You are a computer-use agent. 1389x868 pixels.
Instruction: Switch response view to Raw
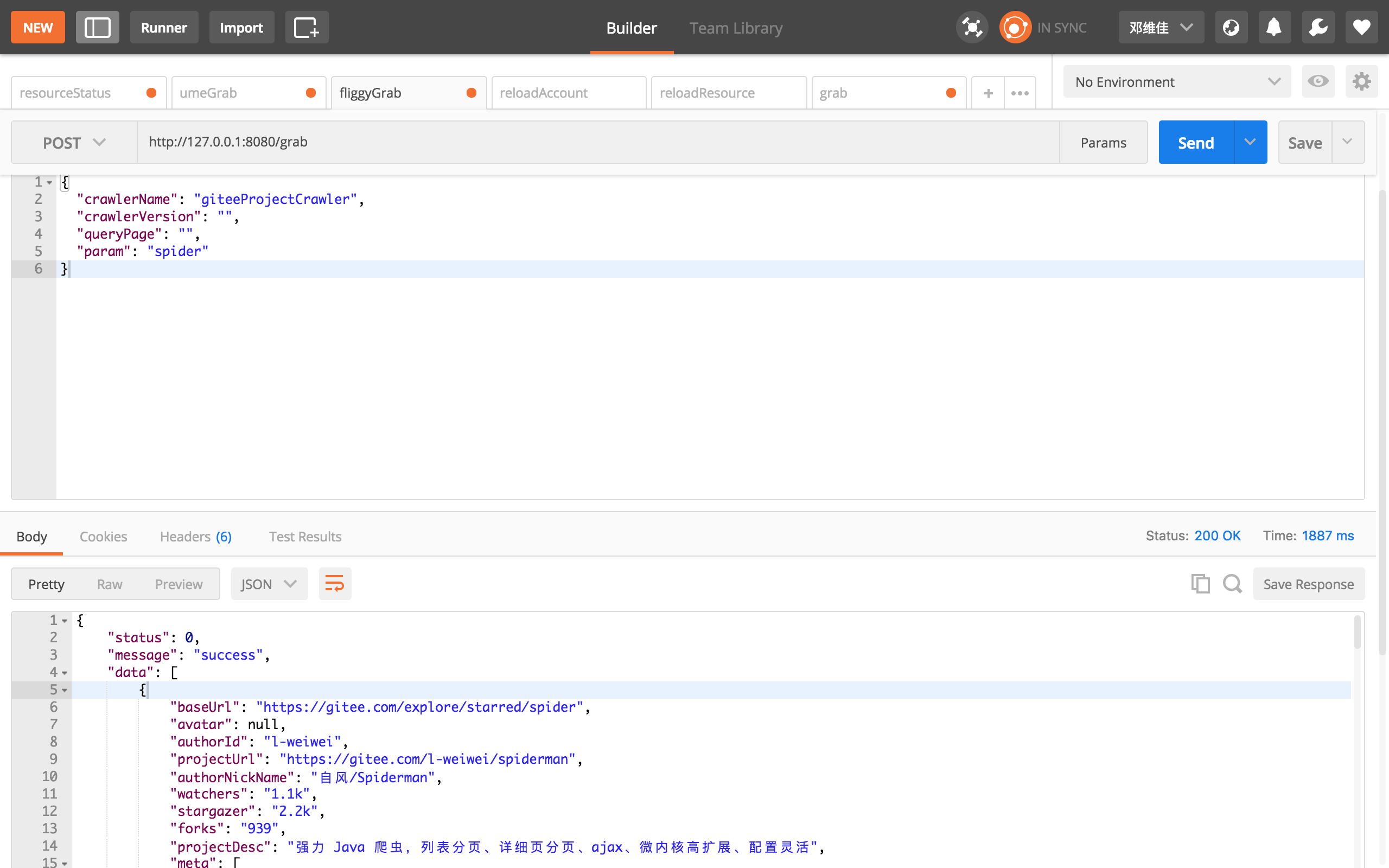click(109, 584)
